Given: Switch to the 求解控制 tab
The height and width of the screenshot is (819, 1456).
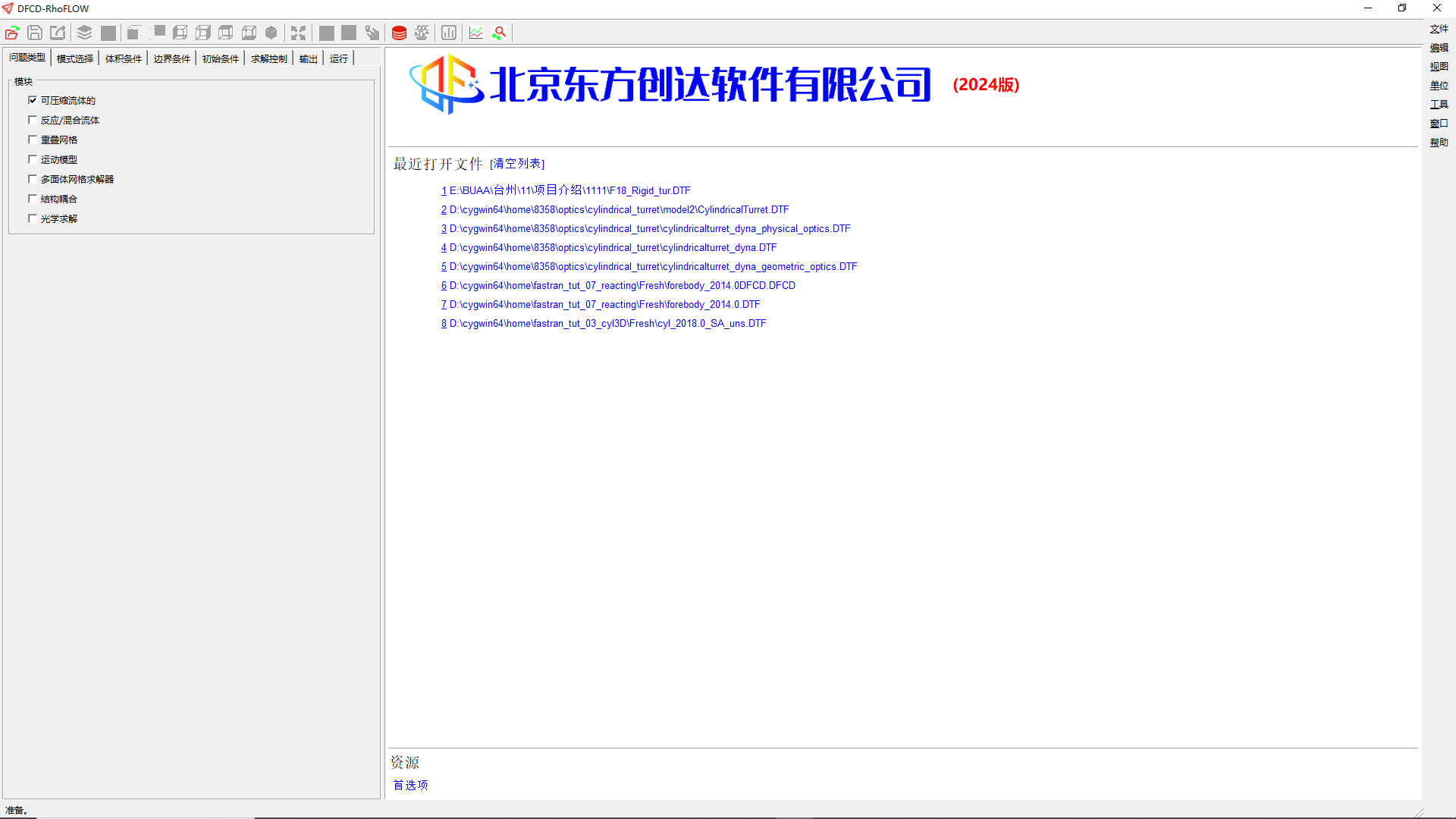Looking at the screenshot, I should (269, 58).
